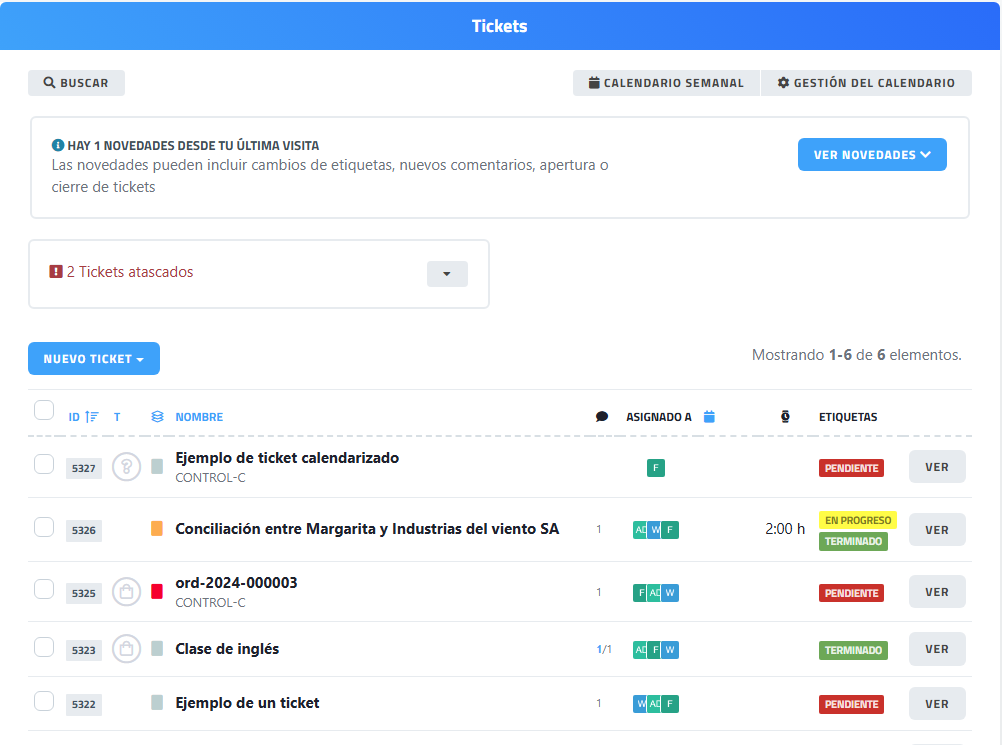
Task: Click the En Progreso label on ticket 5326
Action: click(857, 520)
